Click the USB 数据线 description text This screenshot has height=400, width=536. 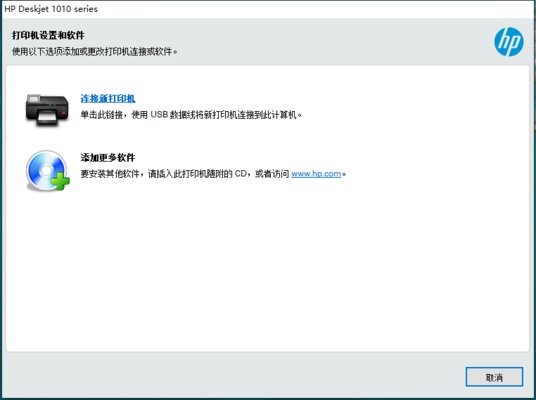191,115
